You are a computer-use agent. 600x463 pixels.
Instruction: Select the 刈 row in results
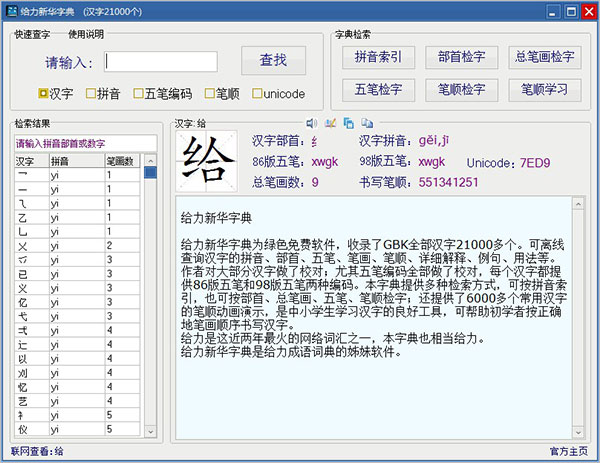pyautogui.click(x=77, y=373)
